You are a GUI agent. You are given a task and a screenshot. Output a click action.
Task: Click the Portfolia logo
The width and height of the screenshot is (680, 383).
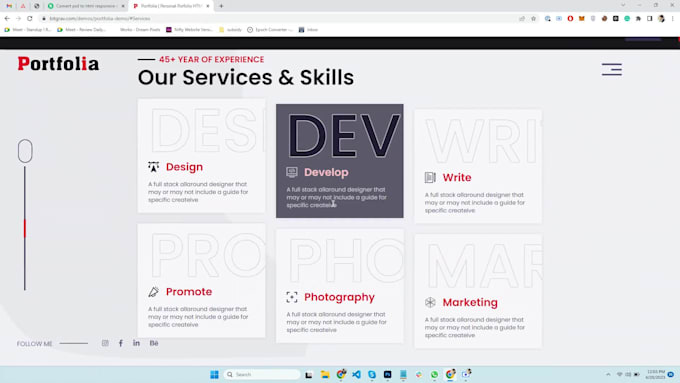pyautogui.click(x=58, y=64)
